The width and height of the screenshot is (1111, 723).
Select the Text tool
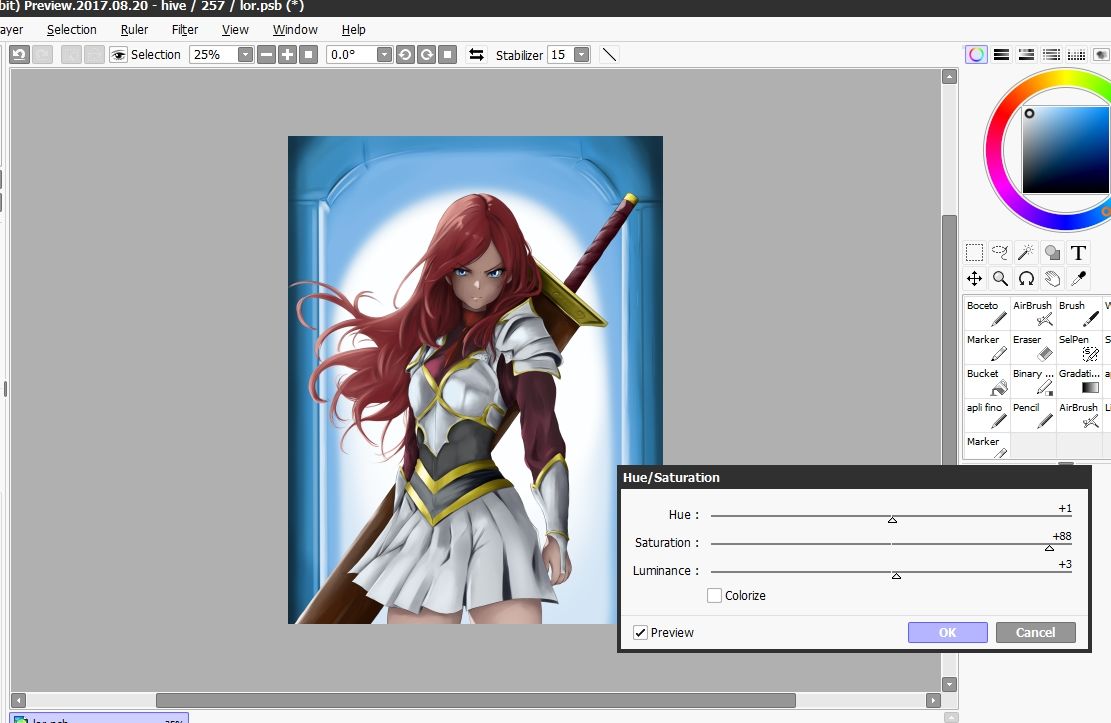coord(1078,252)
